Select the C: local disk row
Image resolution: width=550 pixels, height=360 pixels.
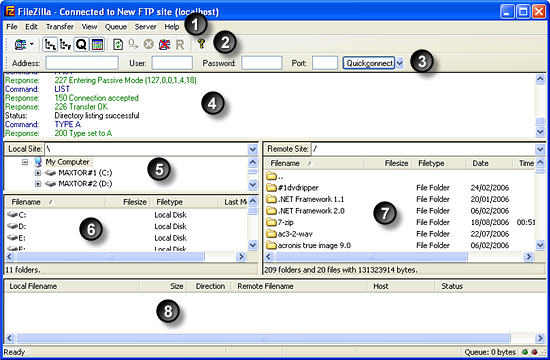[x=126, y=215]
